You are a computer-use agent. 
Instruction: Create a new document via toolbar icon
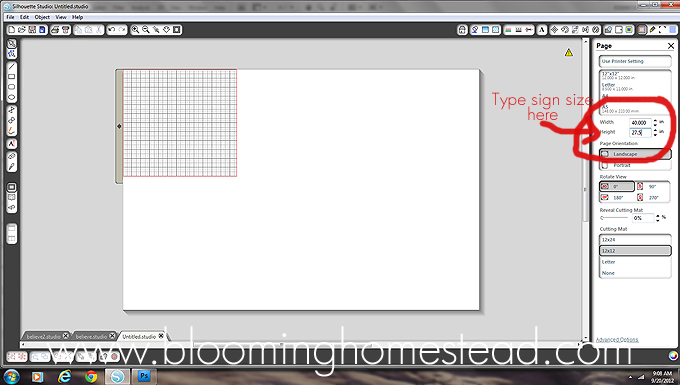12,29
